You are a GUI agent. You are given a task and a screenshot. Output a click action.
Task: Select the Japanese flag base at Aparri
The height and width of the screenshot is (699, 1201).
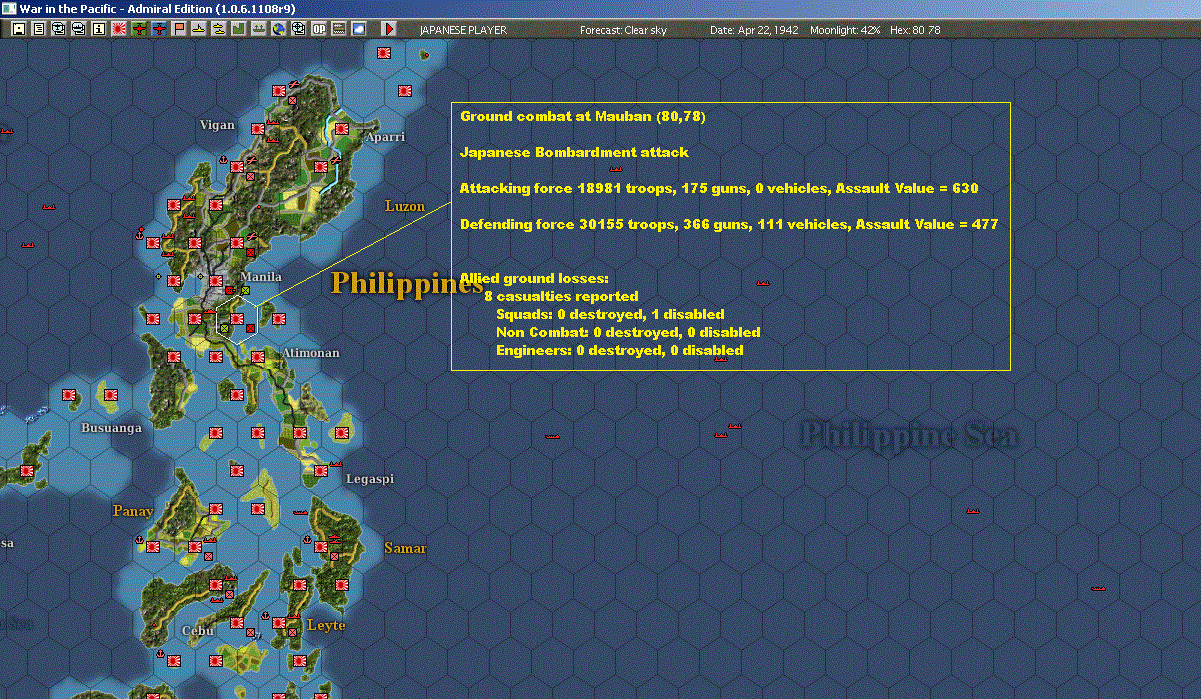(341, 128)
